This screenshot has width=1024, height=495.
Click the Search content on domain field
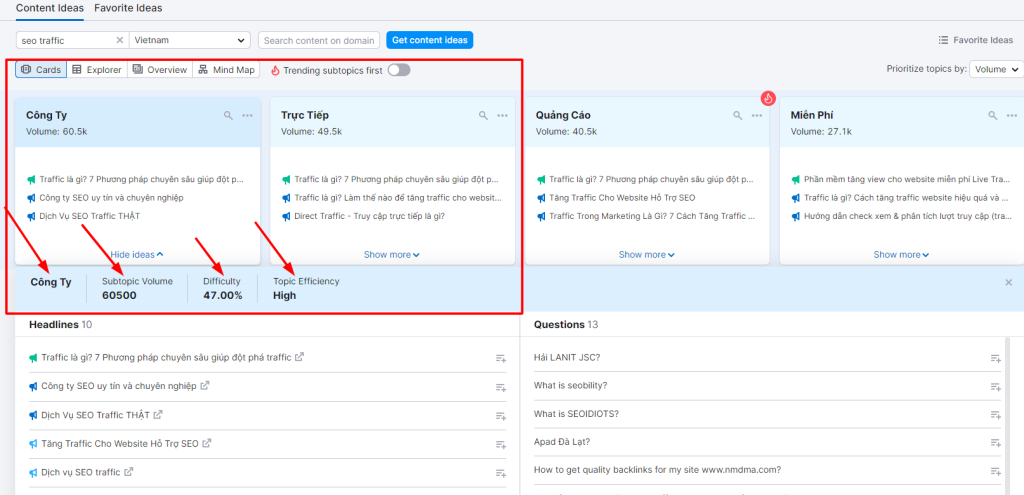point(319,41)
